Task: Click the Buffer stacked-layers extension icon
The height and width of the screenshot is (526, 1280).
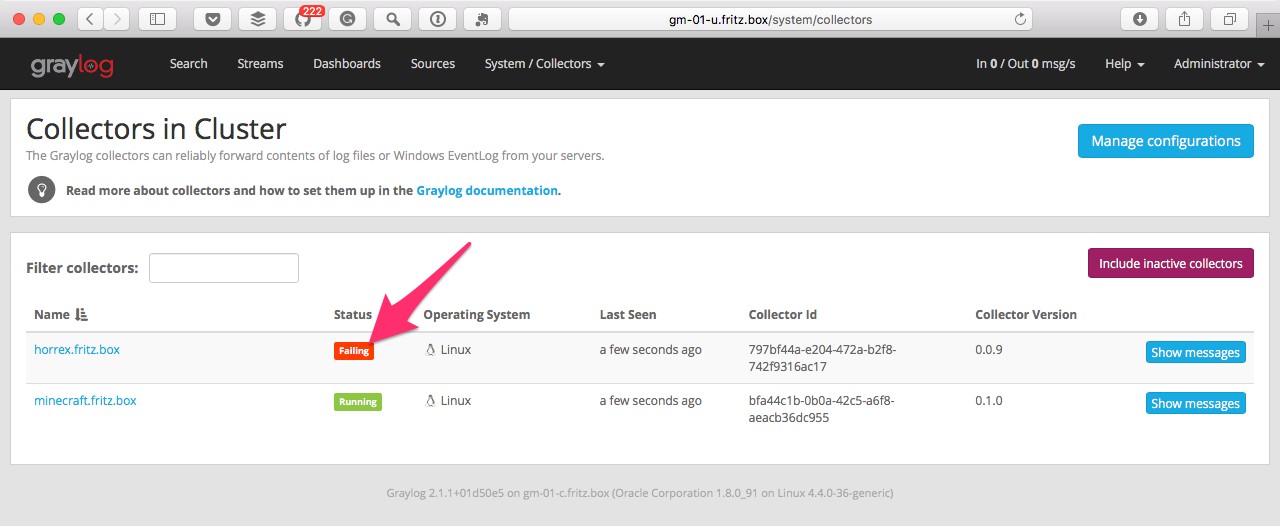Action: coord(257,19)
